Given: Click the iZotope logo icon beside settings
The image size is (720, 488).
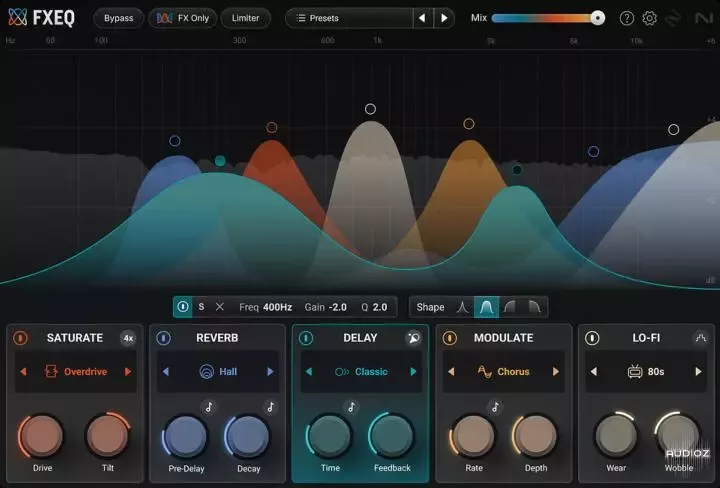Looking at the screenshot, I should (x=673, y=18).
